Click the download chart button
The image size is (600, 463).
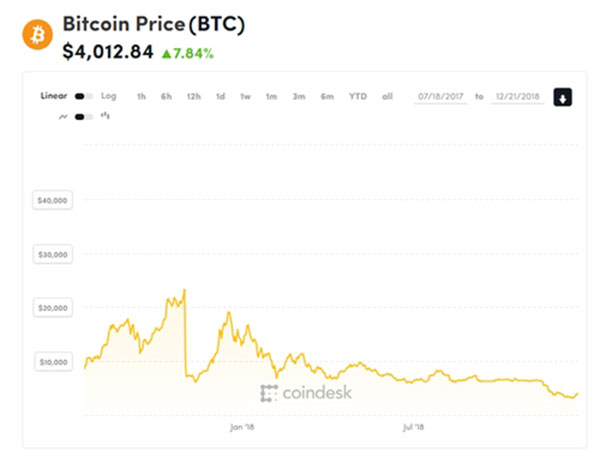[x=563, y=97]
